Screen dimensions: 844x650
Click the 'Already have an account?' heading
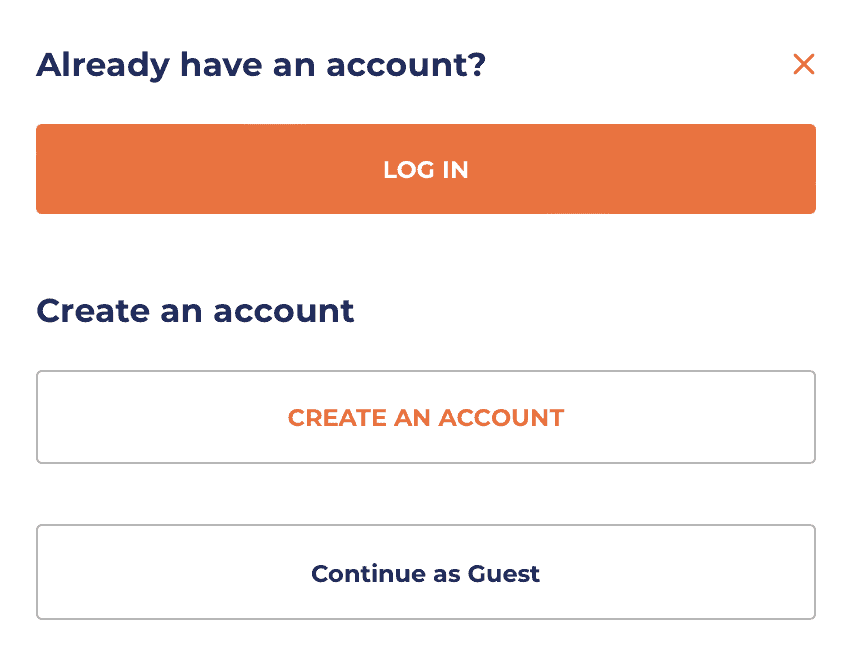coord(261,65)
